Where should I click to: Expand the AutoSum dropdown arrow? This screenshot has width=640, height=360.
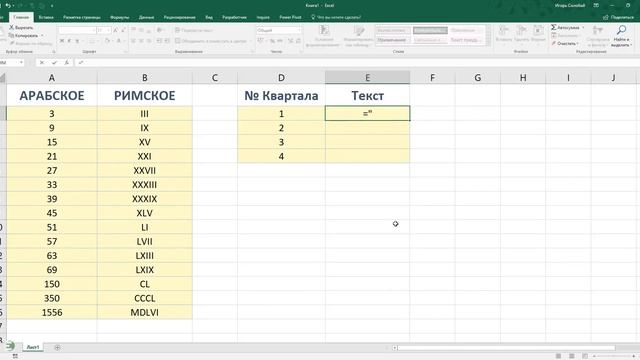click(583, 27)
